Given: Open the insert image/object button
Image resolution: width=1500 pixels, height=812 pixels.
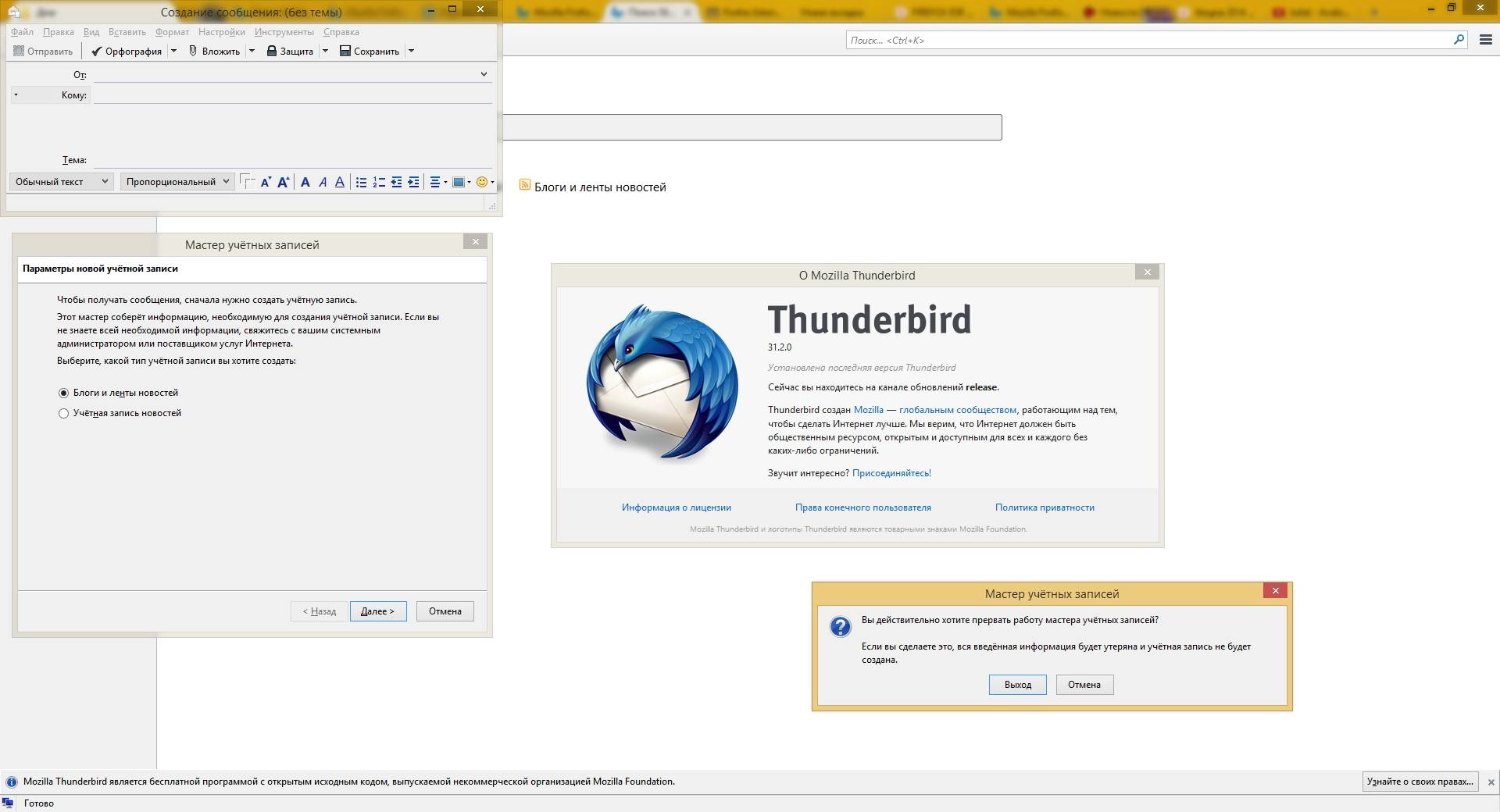Looking at the screenshot, I should (x=461, y=182).
